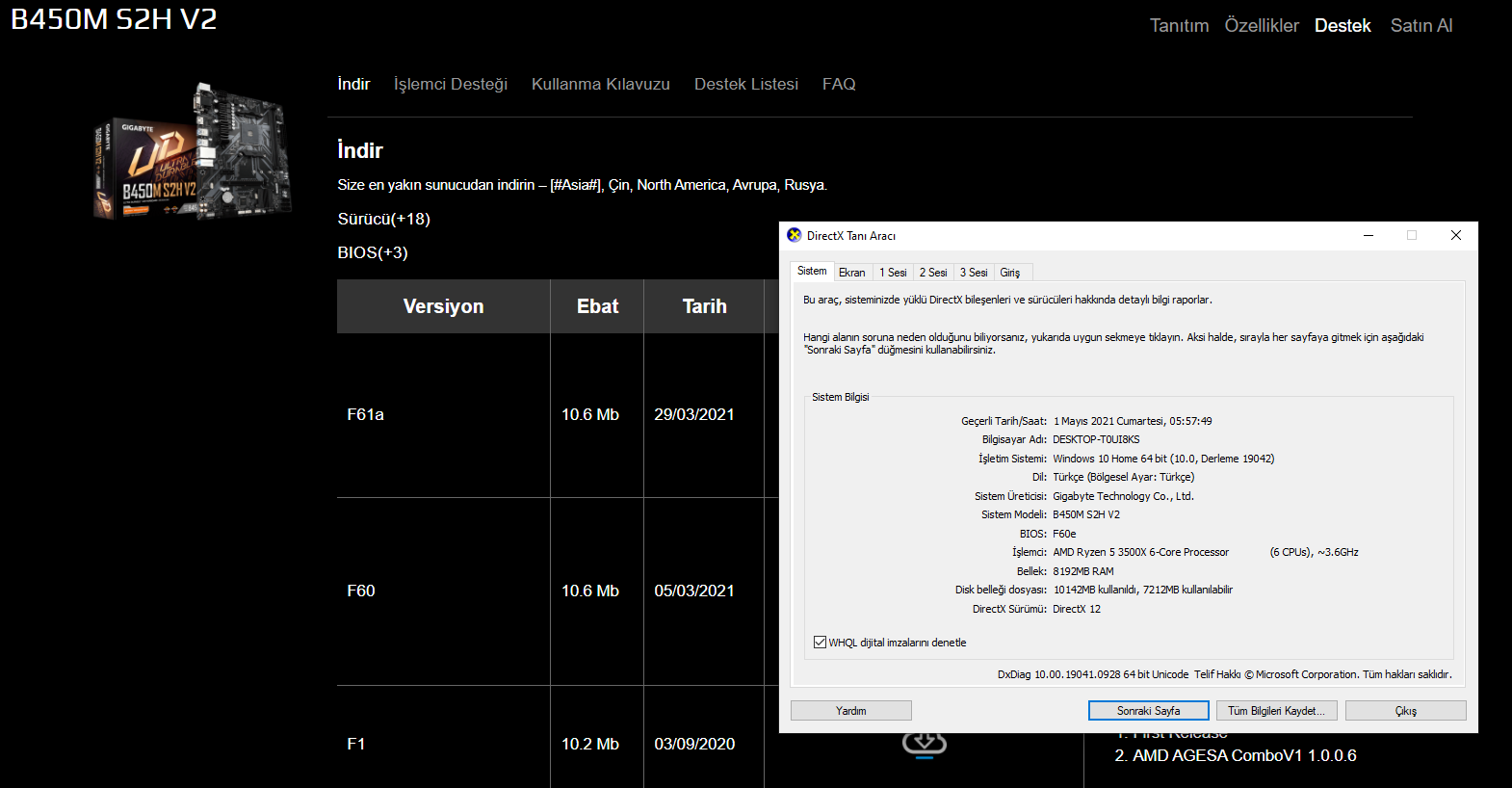This screenshot has height=788, width=1512.
Task: Click the computer name DESKTOP-T0UI8KS
Action: tap(1096, 439)
